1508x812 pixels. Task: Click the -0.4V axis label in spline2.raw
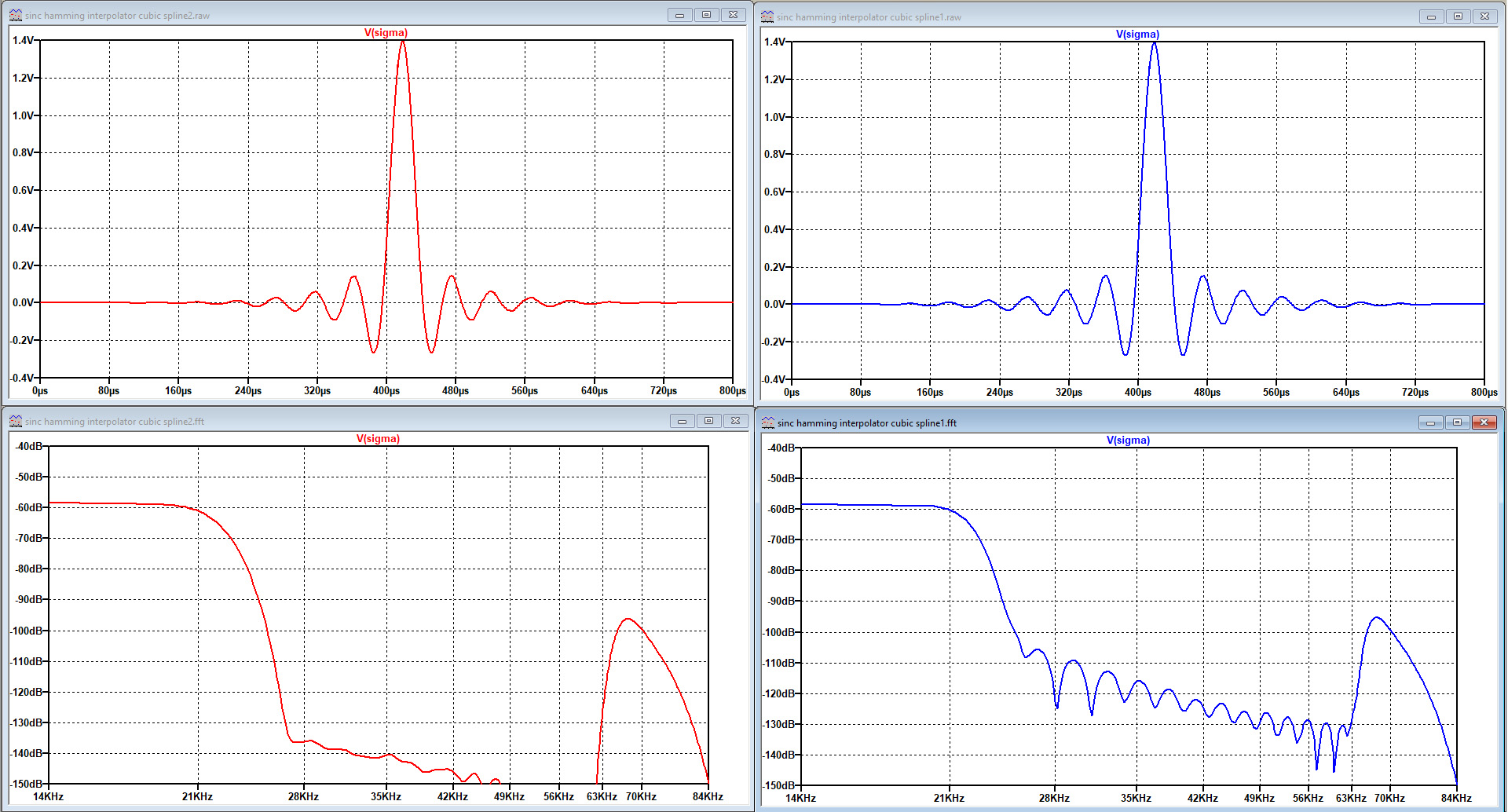[x=21, y=378]
